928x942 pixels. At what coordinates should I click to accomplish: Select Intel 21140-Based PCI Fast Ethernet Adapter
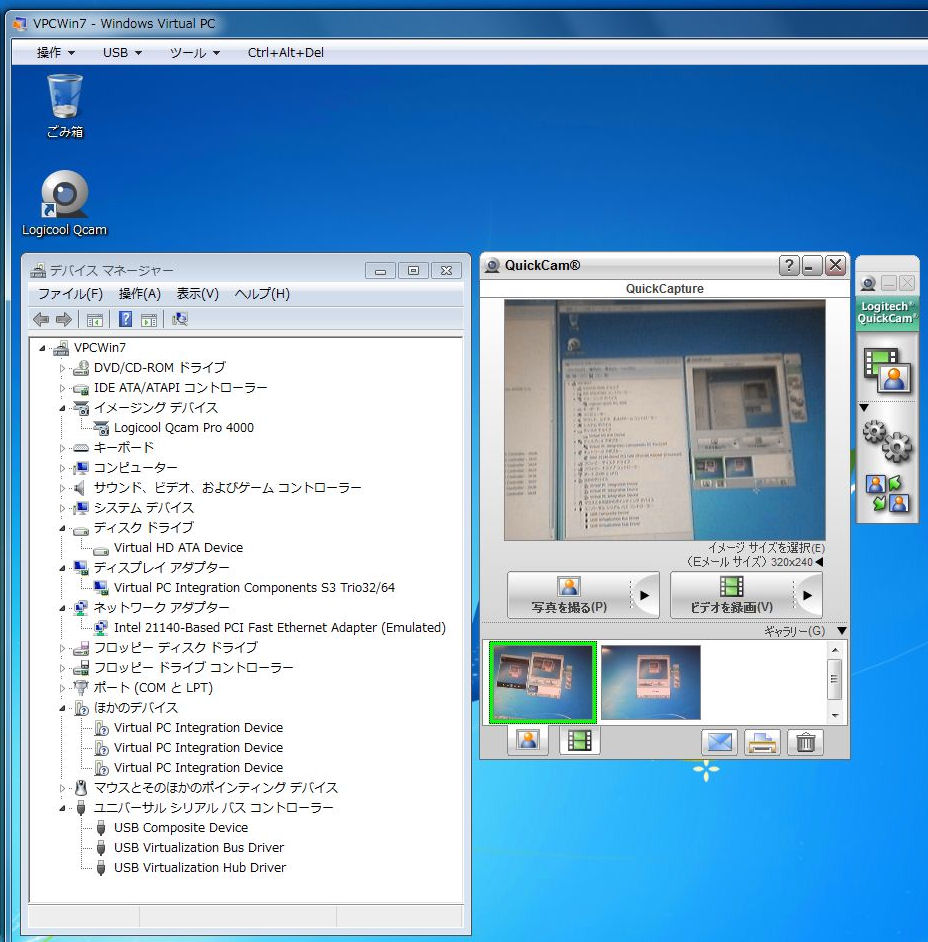[280, 628]
